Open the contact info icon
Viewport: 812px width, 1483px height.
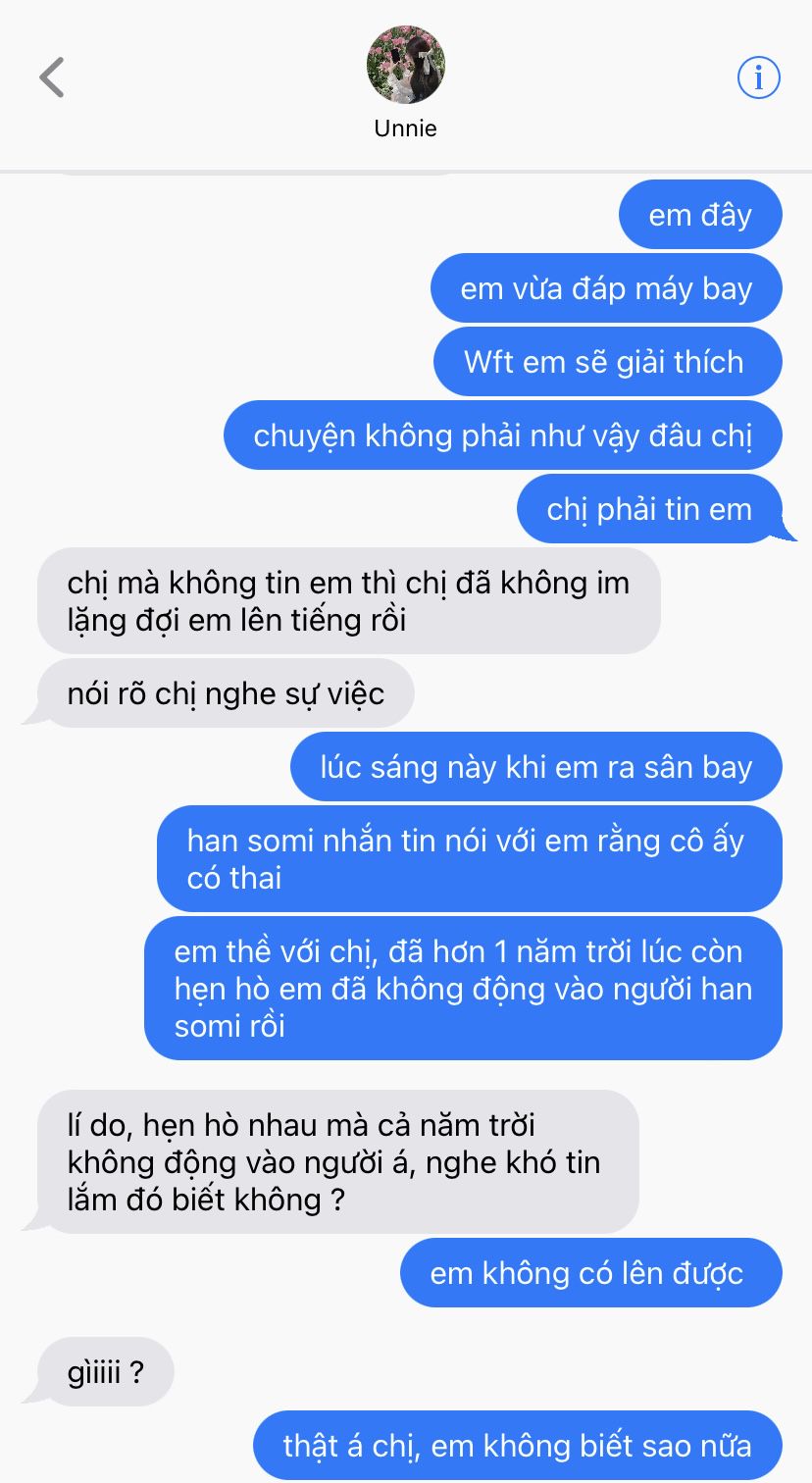758,77
